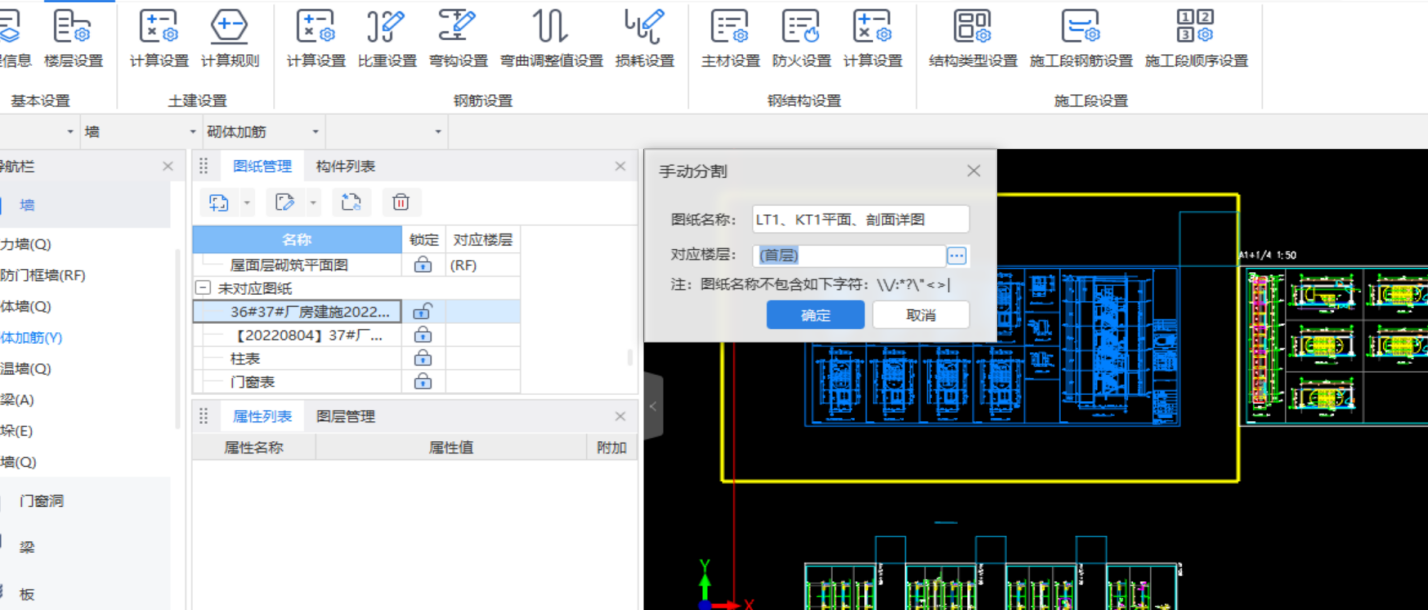Toggle lock for 【20220804】37#厂 row
Image resolution: width=1428 pixels, height=610 pixels.
(423, 335)
